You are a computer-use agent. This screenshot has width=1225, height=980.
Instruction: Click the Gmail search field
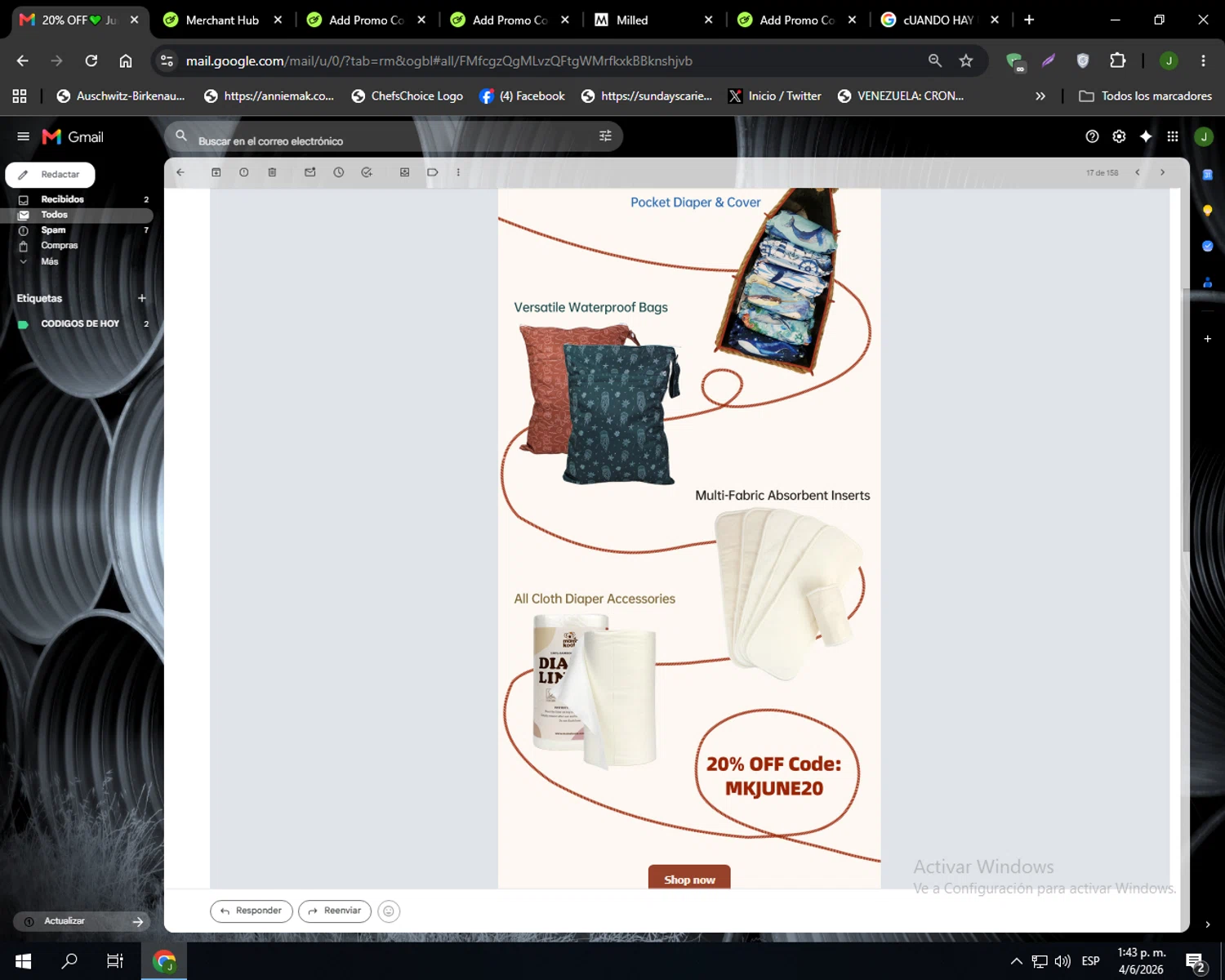[x=394, y=137]
